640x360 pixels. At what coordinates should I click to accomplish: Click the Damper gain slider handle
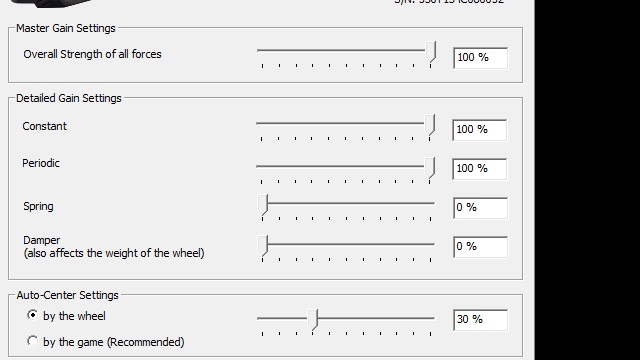tap(263, 246)
